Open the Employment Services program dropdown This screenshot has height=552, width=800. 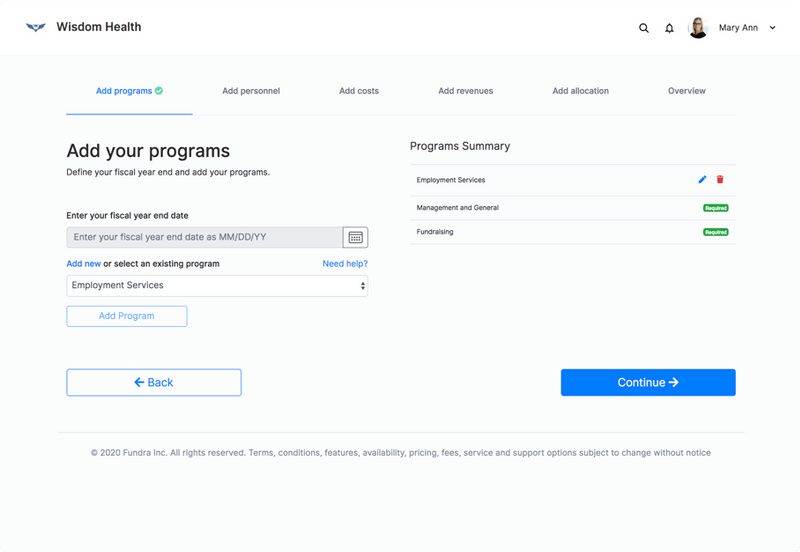coord(217,286)
